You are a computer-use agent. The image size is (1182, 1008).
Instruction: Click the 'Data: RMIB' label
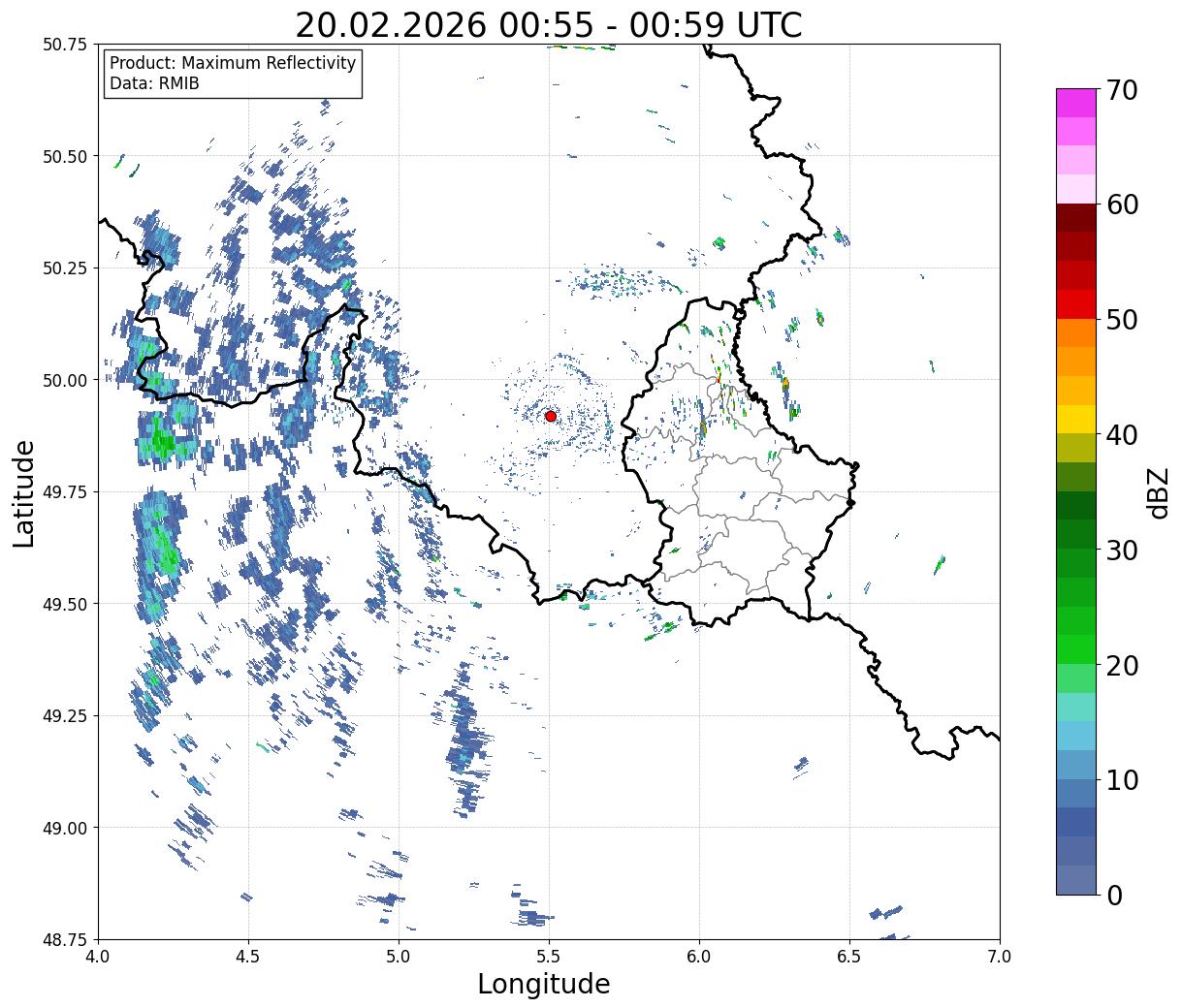[x=154, y=84]
